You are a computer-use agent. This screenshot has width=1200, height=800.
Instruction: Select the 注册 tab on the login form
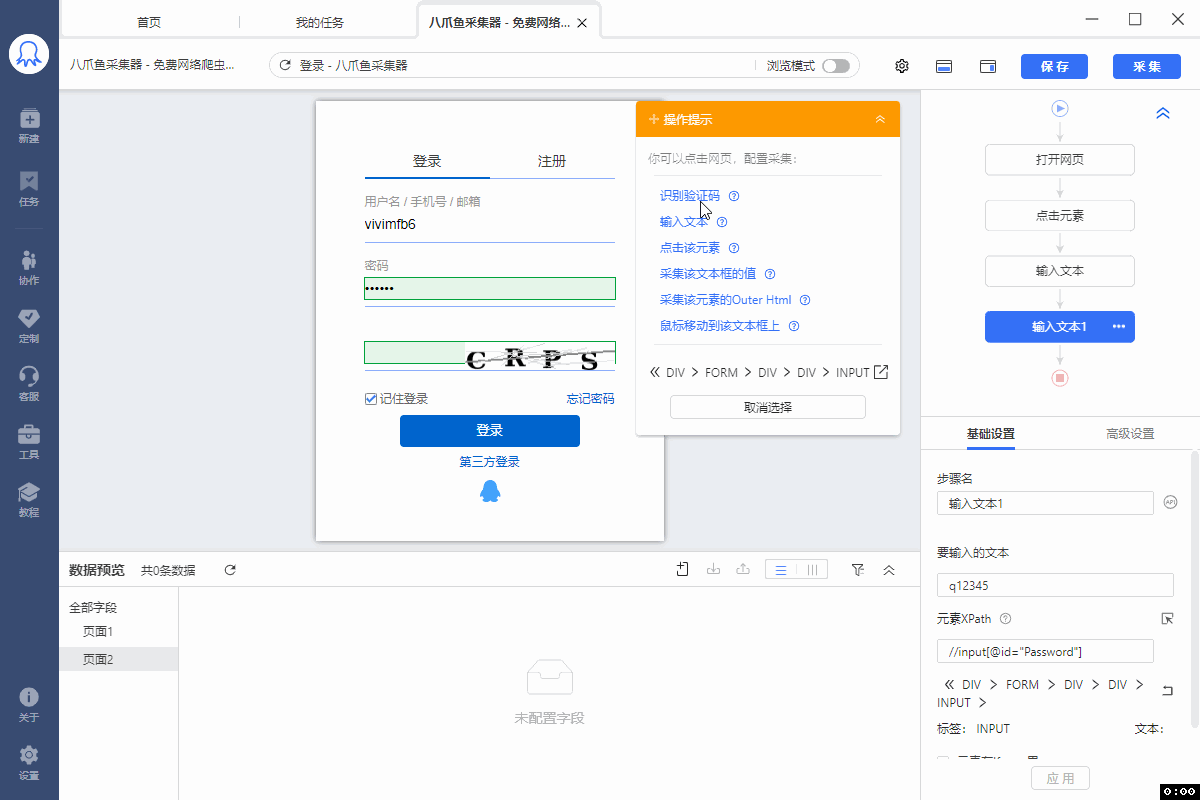tap(552, 161)
